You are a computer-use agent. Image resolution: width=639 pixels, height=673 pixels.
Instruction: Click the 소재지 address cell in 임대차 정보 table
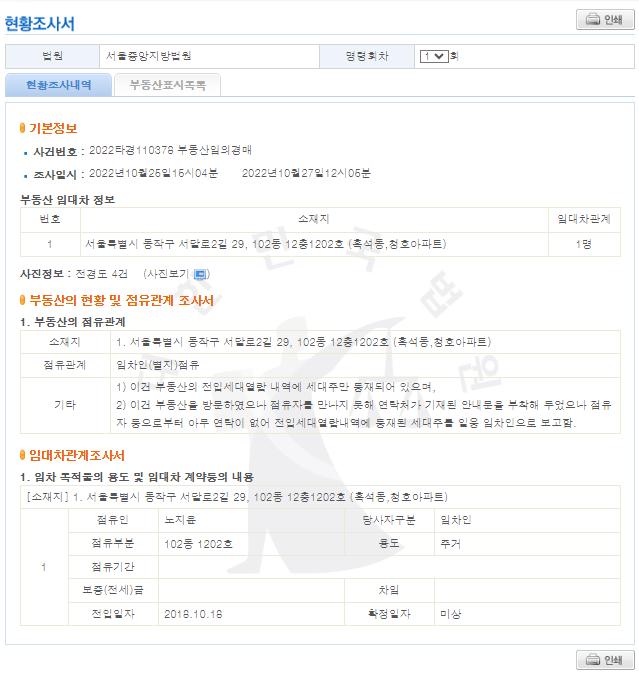(314, 244)
